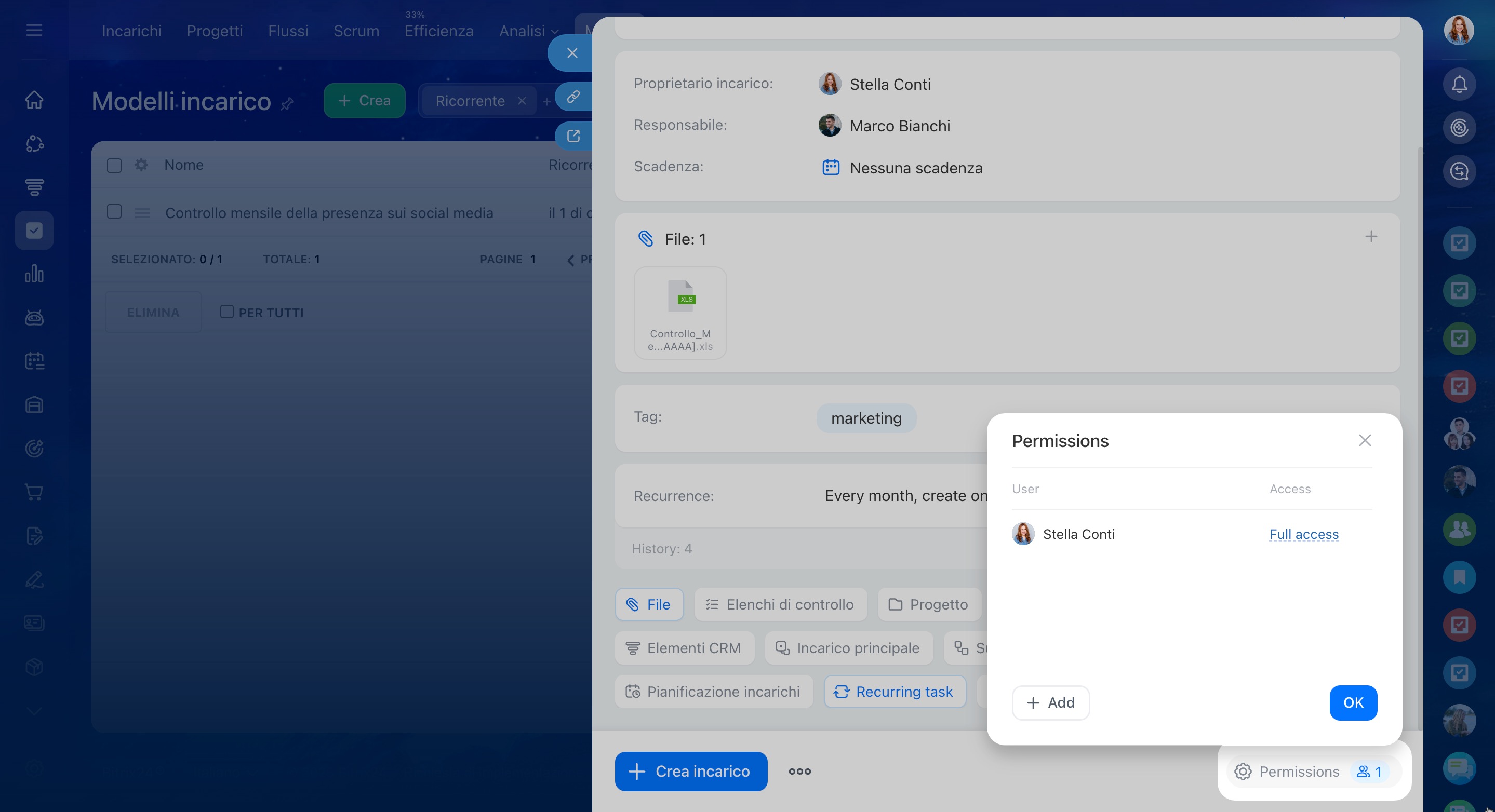The height and width of the screenshot is (812, 1495).
Task: Open the notifications bell icon
Action: coord(1459,85)
